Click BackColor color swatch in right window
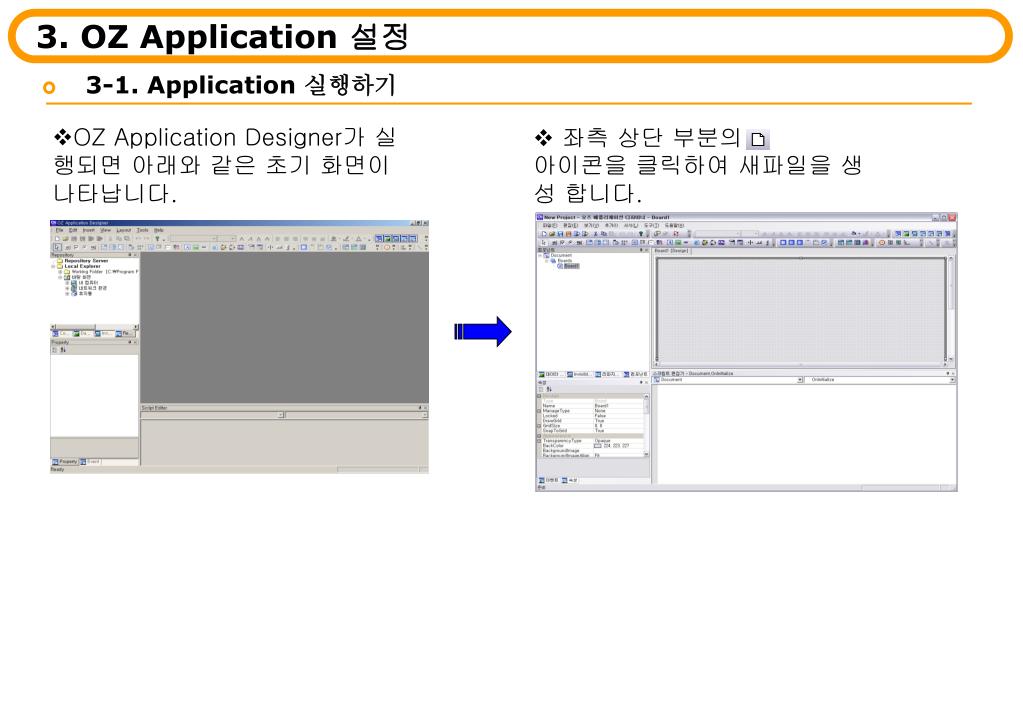The width and height of the screenshot is (1023, 708). (598, 446)
